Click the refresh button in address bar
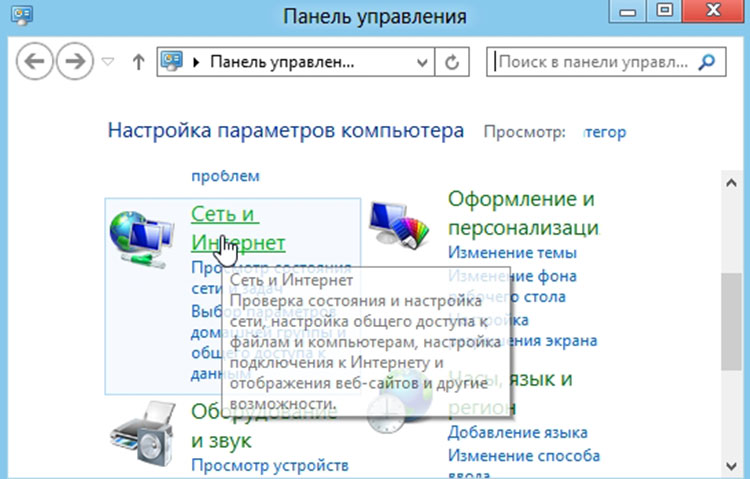Image resolution: width=750 pixels, height=479 pixels. tap(454, 62)
